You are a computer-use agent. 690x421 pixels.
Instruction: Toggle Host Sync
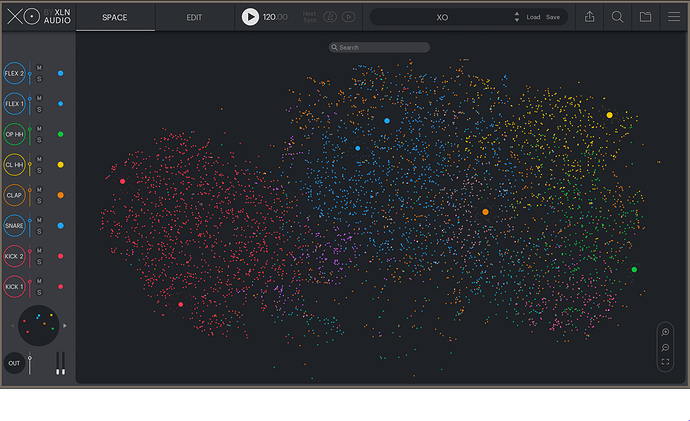(x=310, y=17)
